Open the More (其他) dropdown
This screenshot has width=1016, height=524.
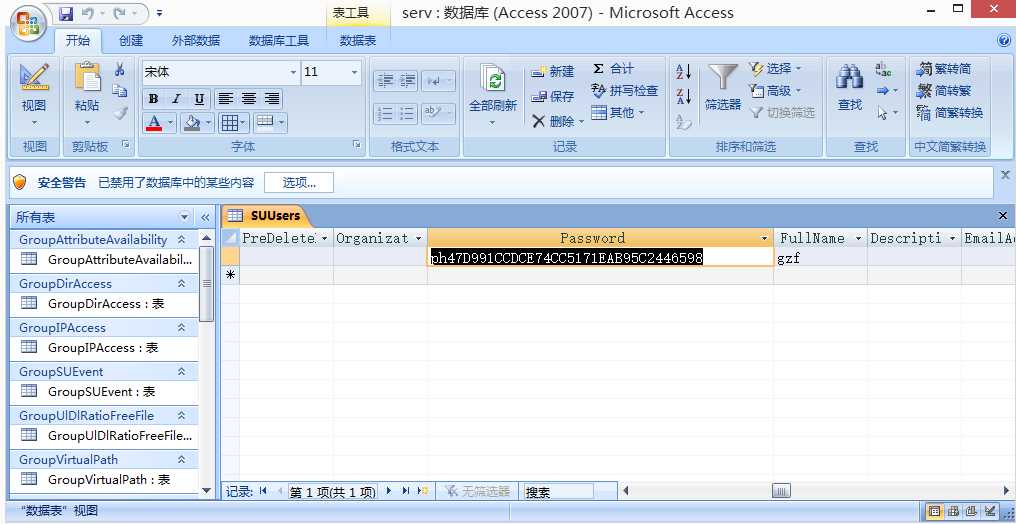pos(618,113)
